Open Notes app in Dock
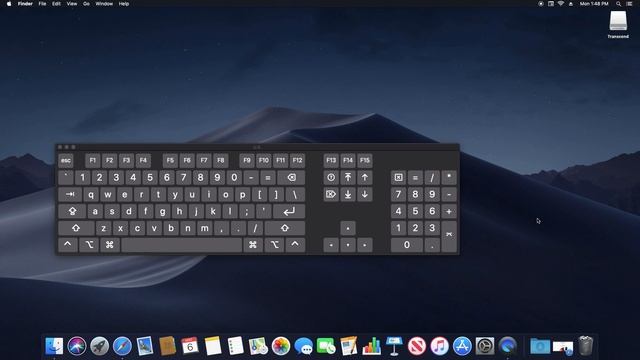 213,346
